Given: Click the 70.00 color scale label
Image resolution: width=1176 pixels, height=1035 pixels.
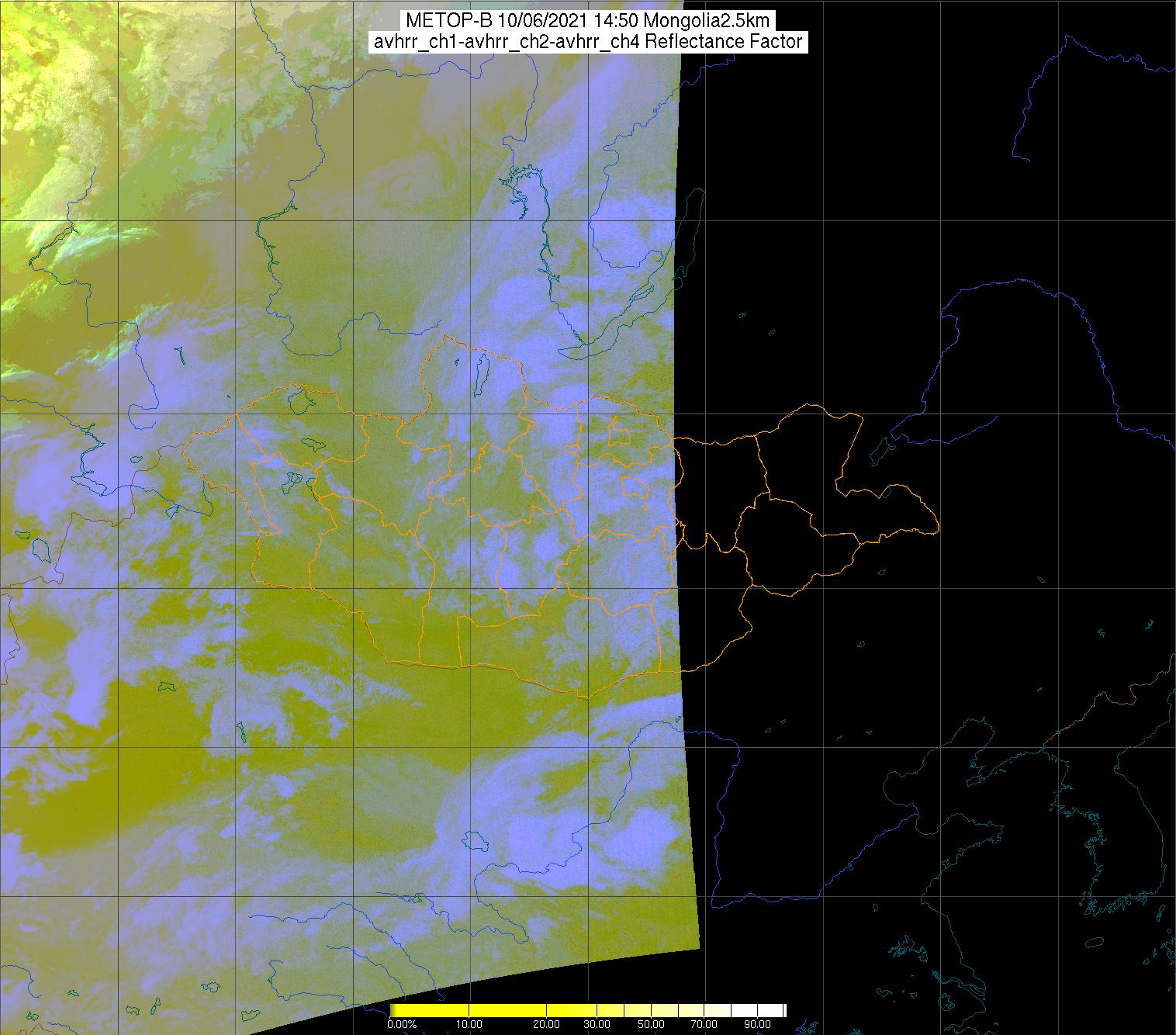Looking at the screenshot, I should tap(704, 1025).
